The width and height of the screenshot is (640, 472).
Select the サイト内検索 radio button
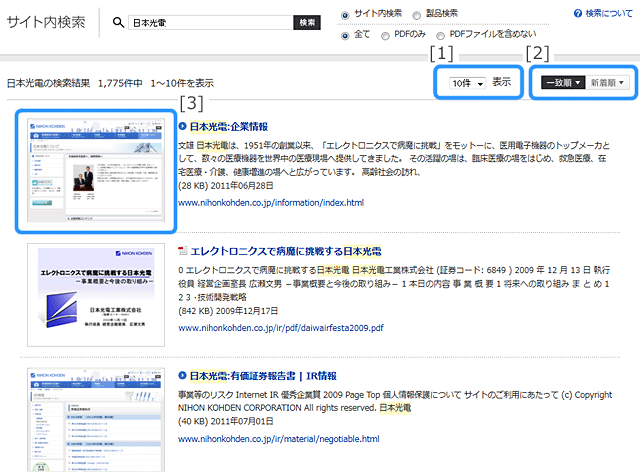coord(345,16)
